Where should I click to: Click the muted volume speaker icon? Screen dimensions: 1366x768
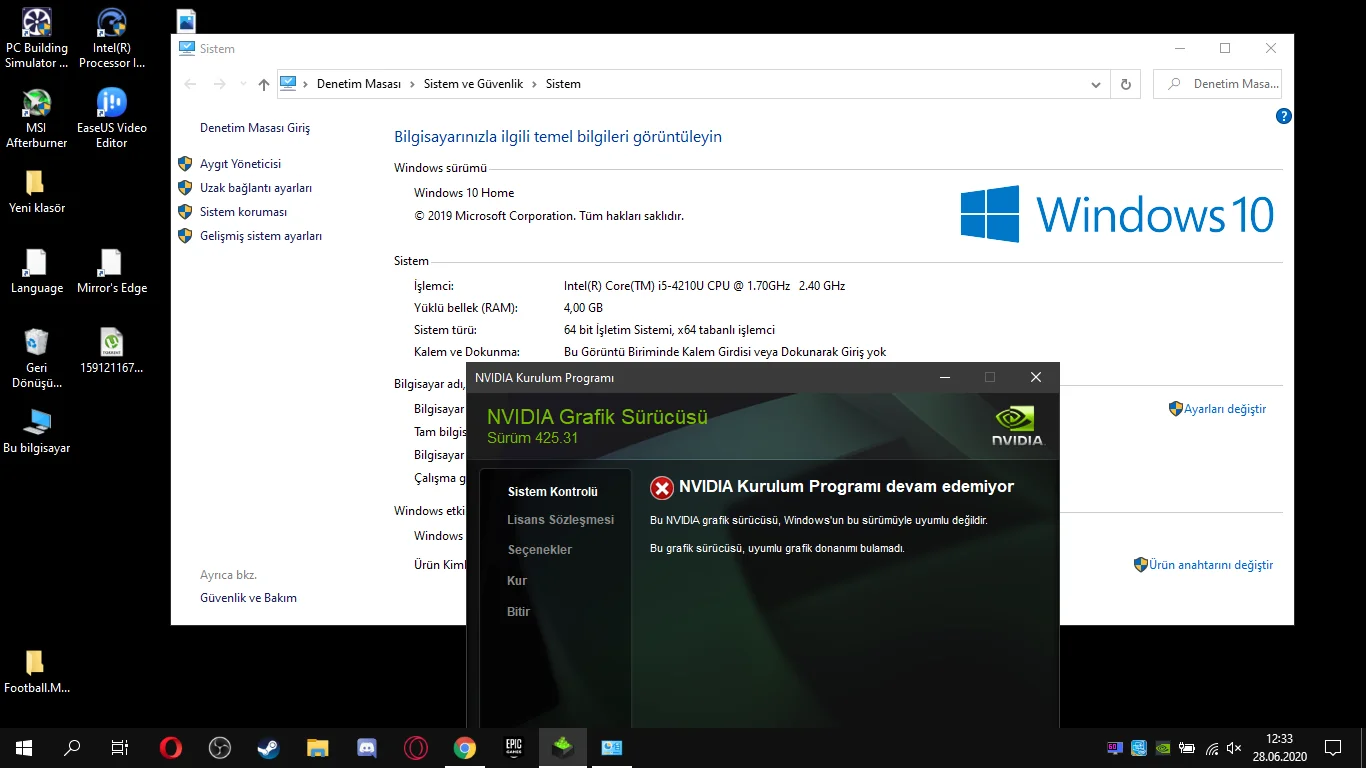tap(1235, 747)
